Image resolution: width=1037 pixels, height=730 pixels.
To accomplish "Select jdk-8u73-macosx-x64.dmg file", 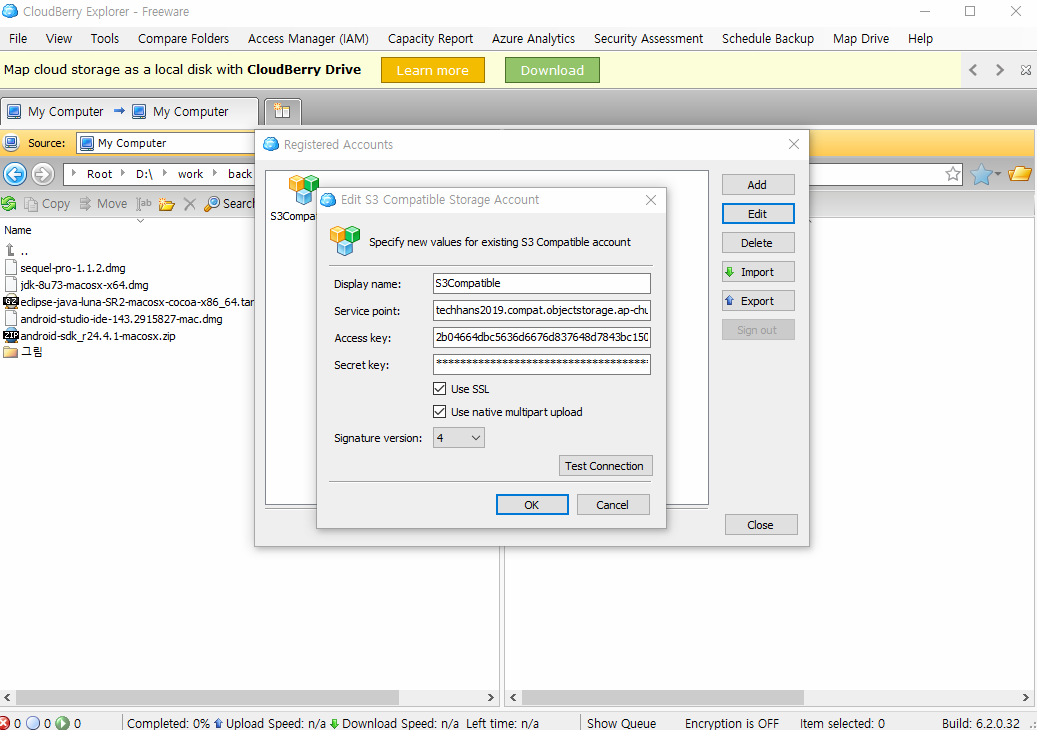I will click(x=76, y=285).
